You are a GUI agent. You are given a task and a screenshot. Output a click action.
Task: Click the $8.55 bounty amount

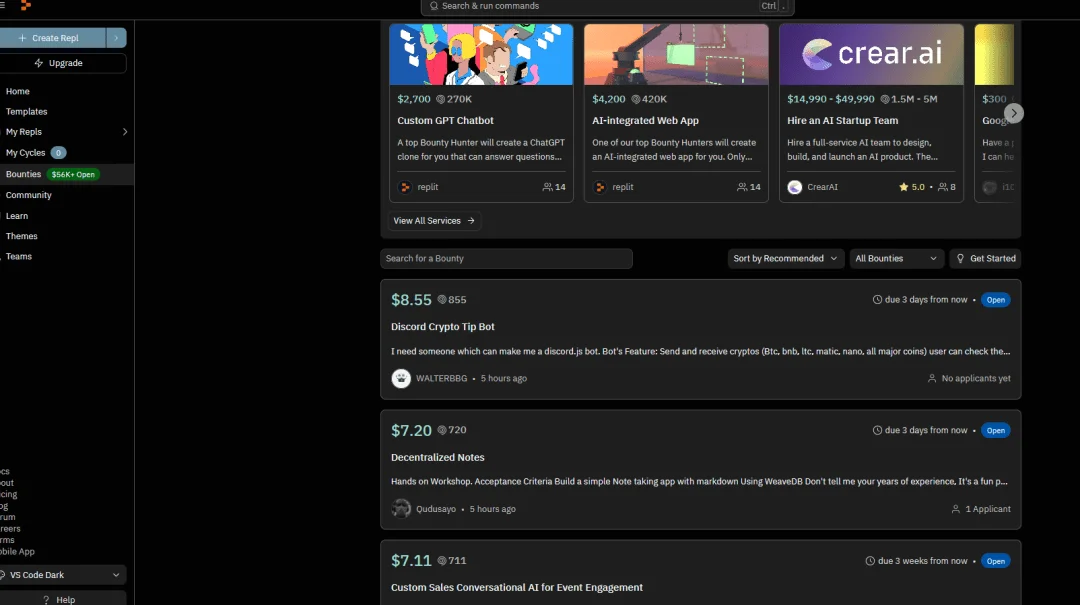tap(411, 300)
